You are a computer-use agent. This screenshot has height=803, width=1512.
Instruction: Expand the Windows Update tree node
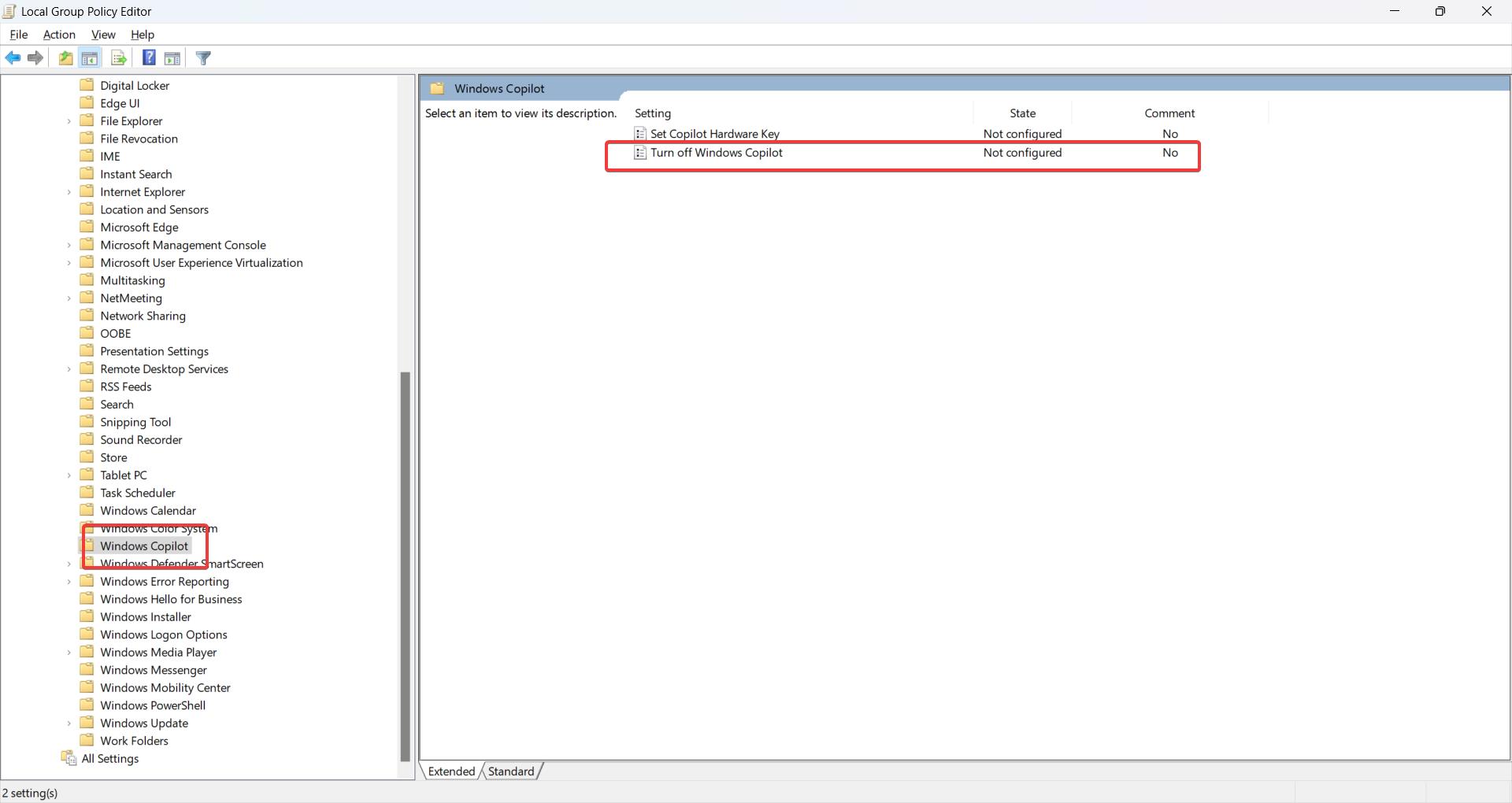pos(69,723)
